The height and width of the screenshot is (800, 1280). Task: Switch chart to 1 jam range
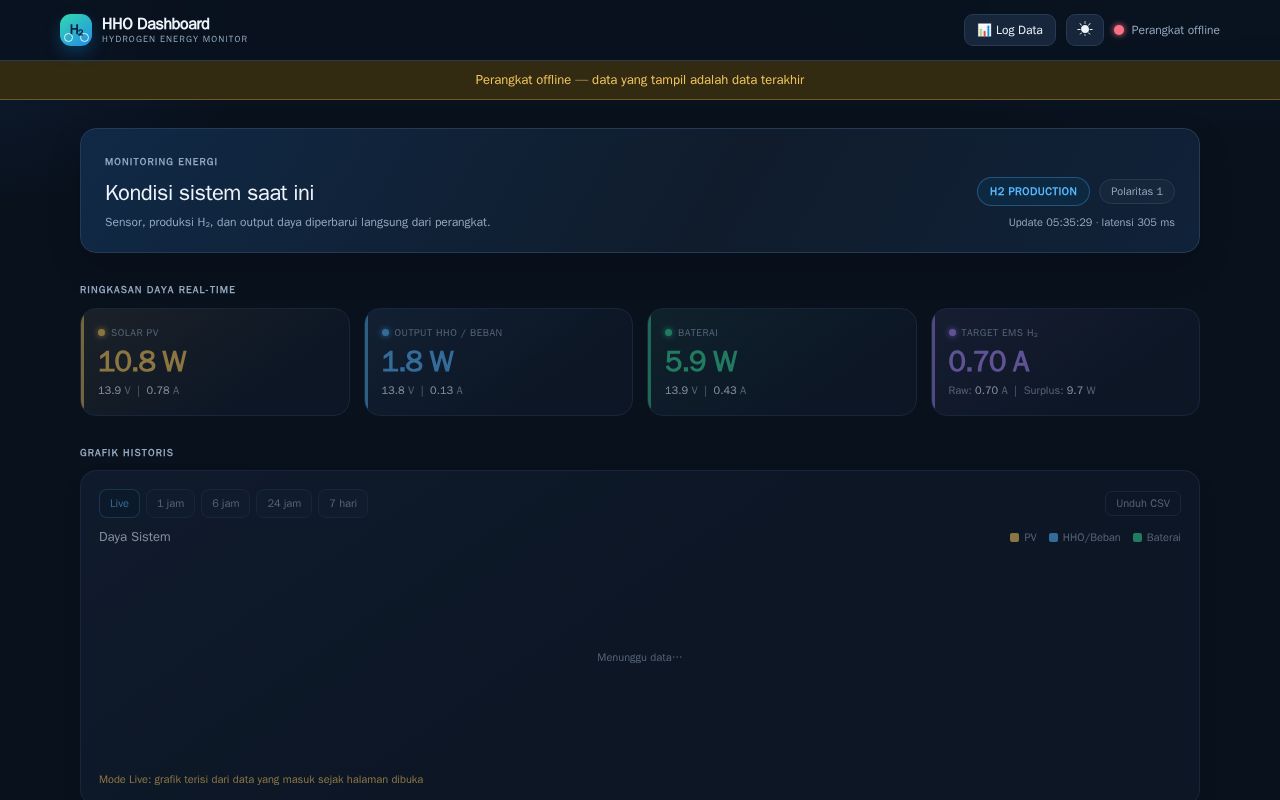click(170, 503)
